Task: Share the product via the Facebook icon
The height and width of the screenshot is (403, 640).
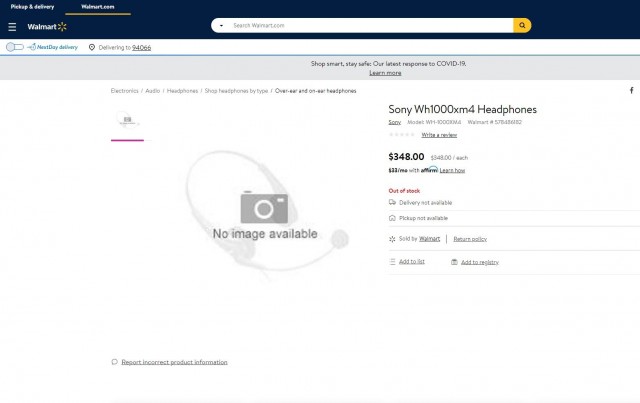Action: tap(631, 90)
